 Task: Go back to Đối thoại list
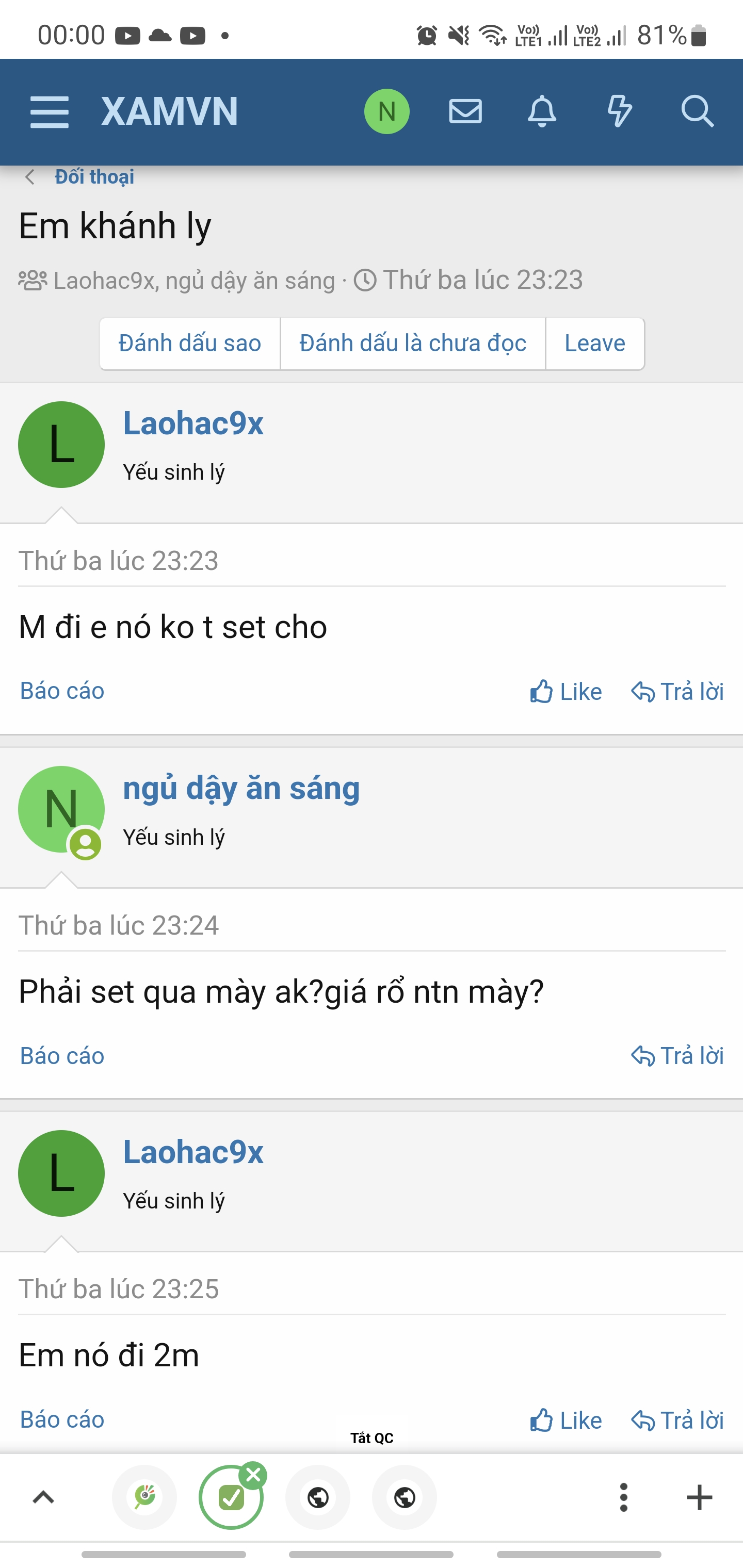point(94,177)
